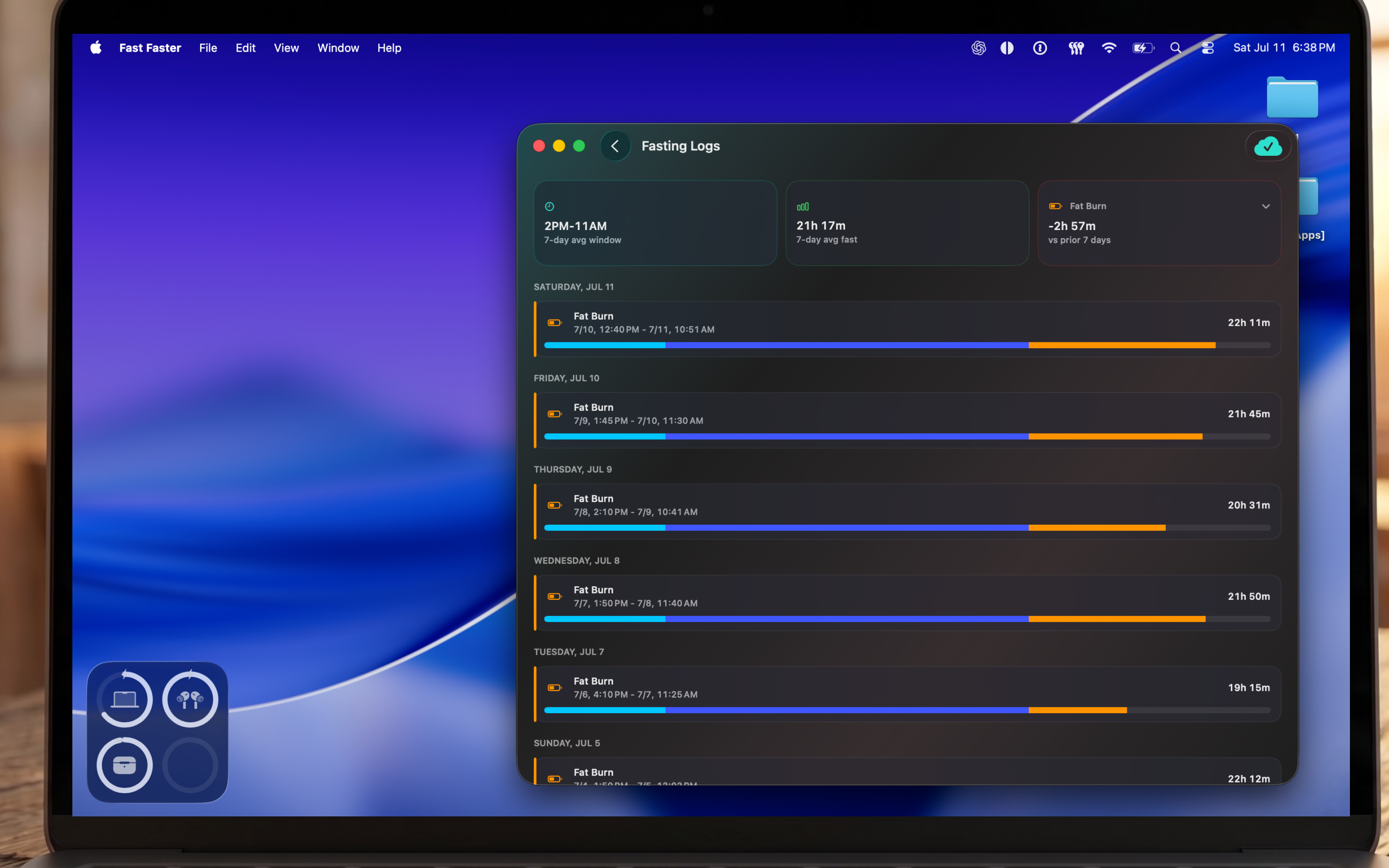
Task: Click battery icon on 7/6, 4:10 PM entry
Action: [555, 688]
